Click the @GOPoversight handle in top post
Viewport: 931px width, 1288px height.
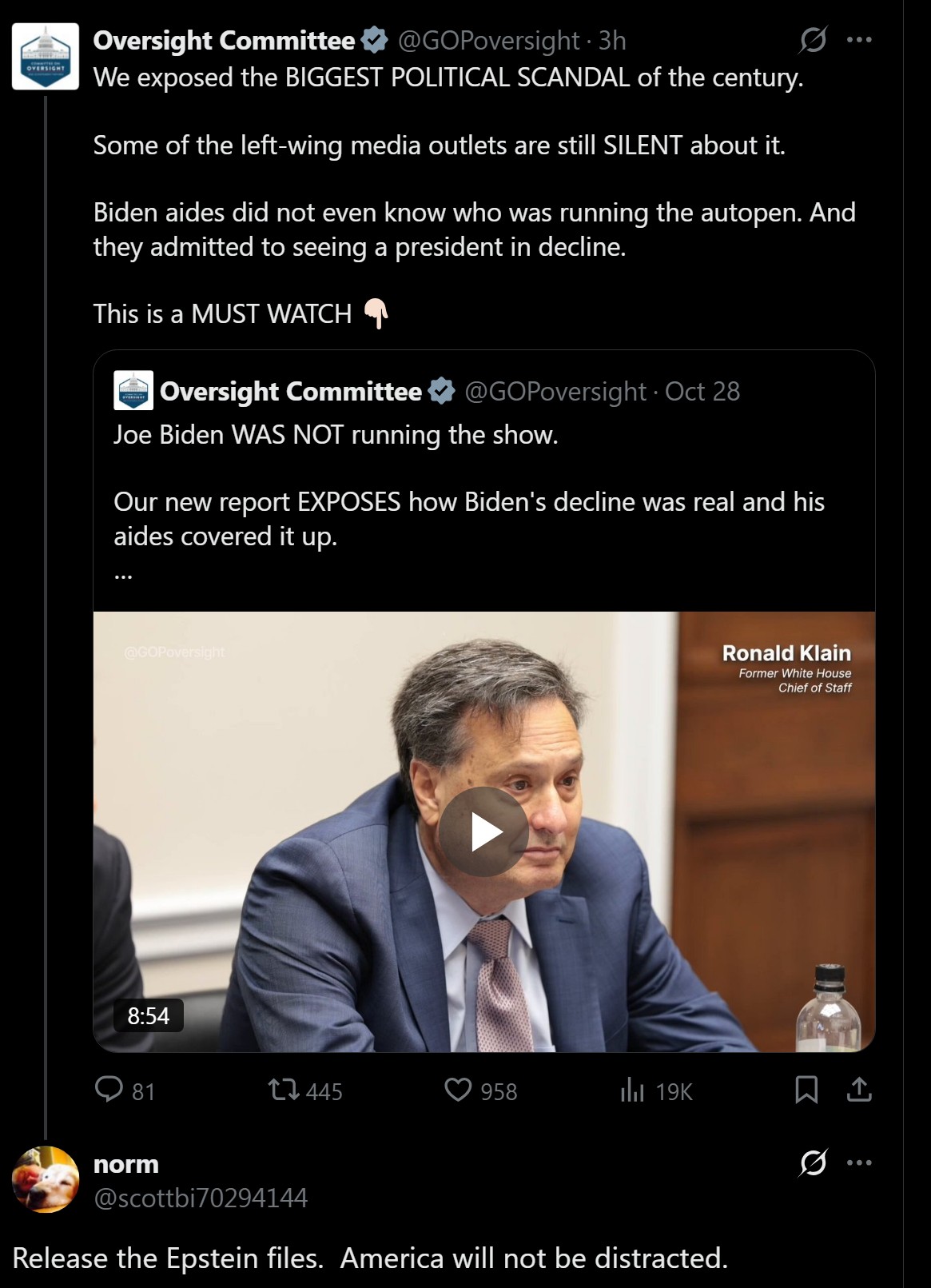pyautogui.click(x=488, y=40)
